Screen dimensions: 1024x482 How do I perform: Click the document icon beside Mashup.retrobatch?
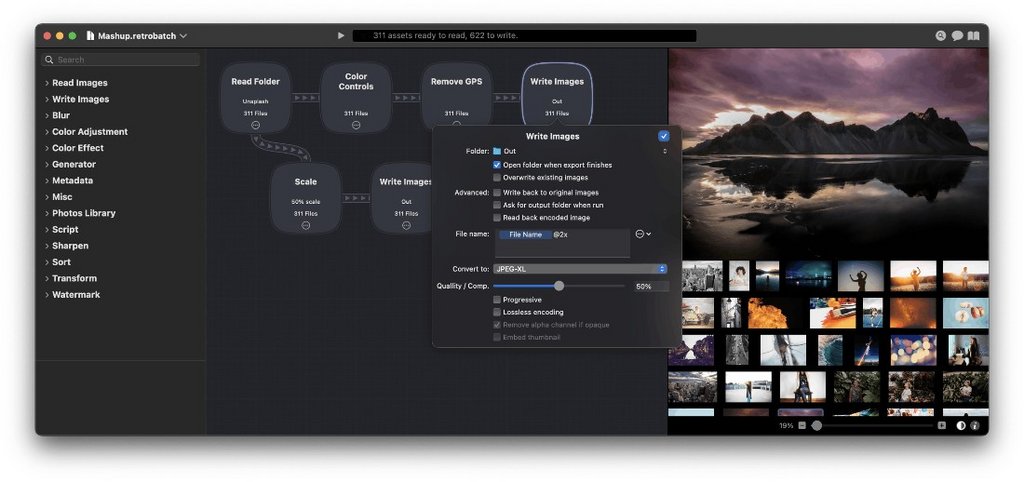click(90, 36)
